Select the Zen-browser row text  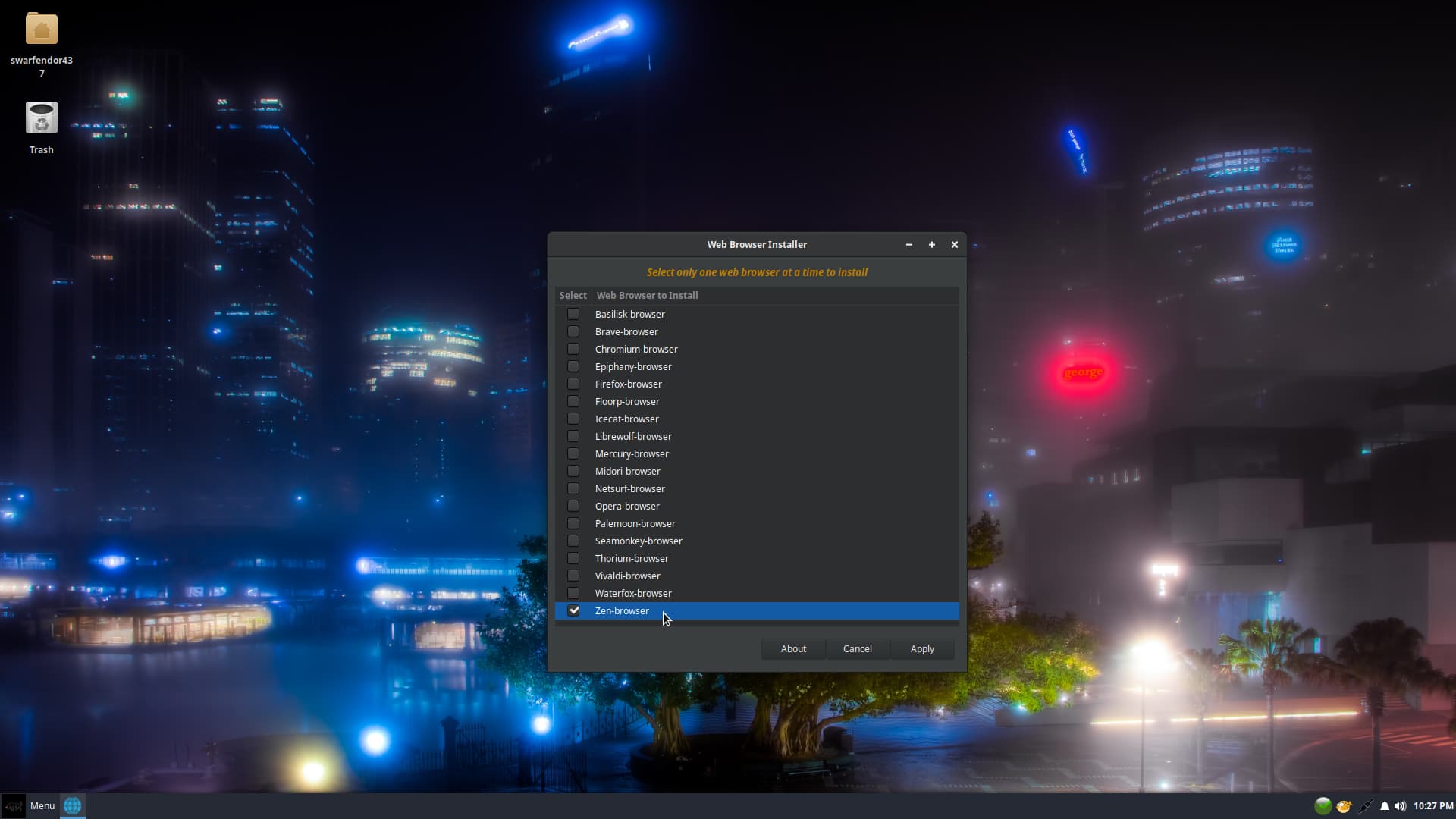pyautogui.click(x=622, y=610)
